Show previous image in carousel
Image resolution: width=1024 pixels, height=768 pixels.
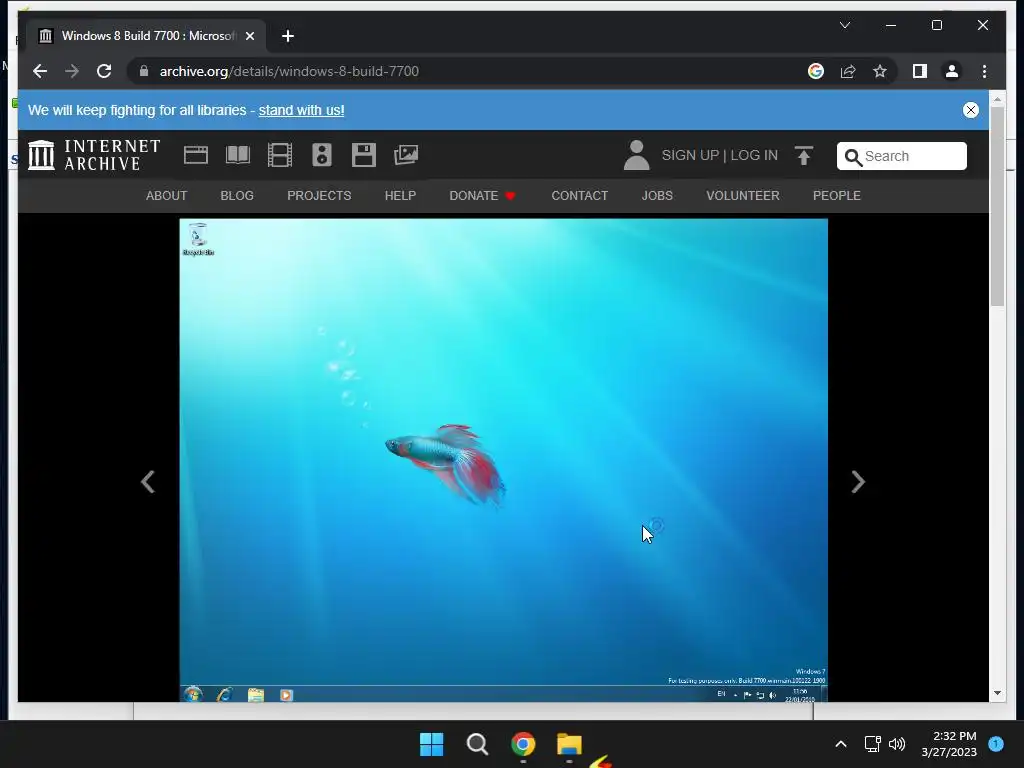pos(148,482)
